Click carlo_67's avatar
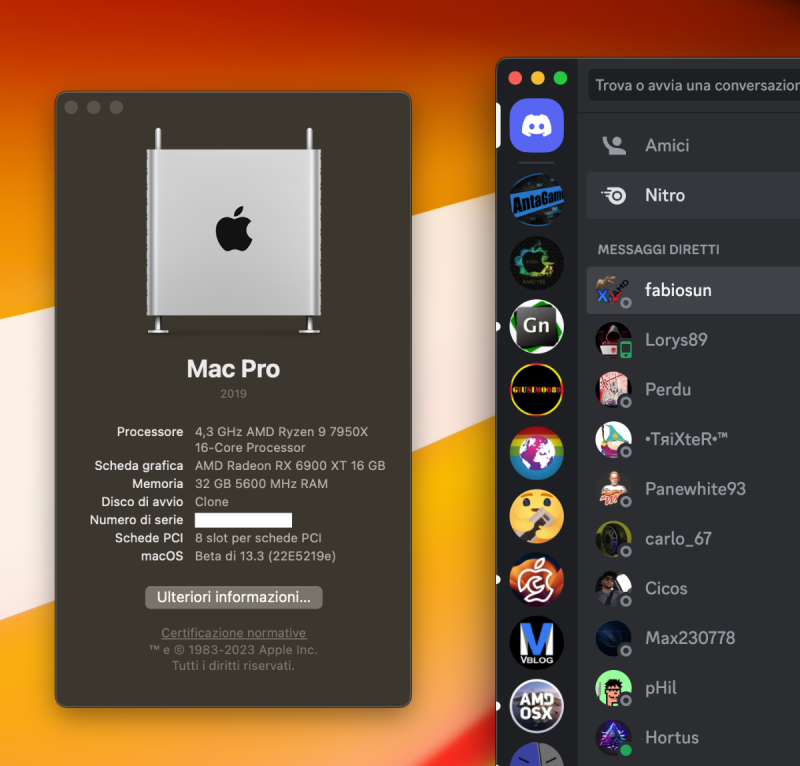Viewport: 800px width, 766px height. point(613,539)
